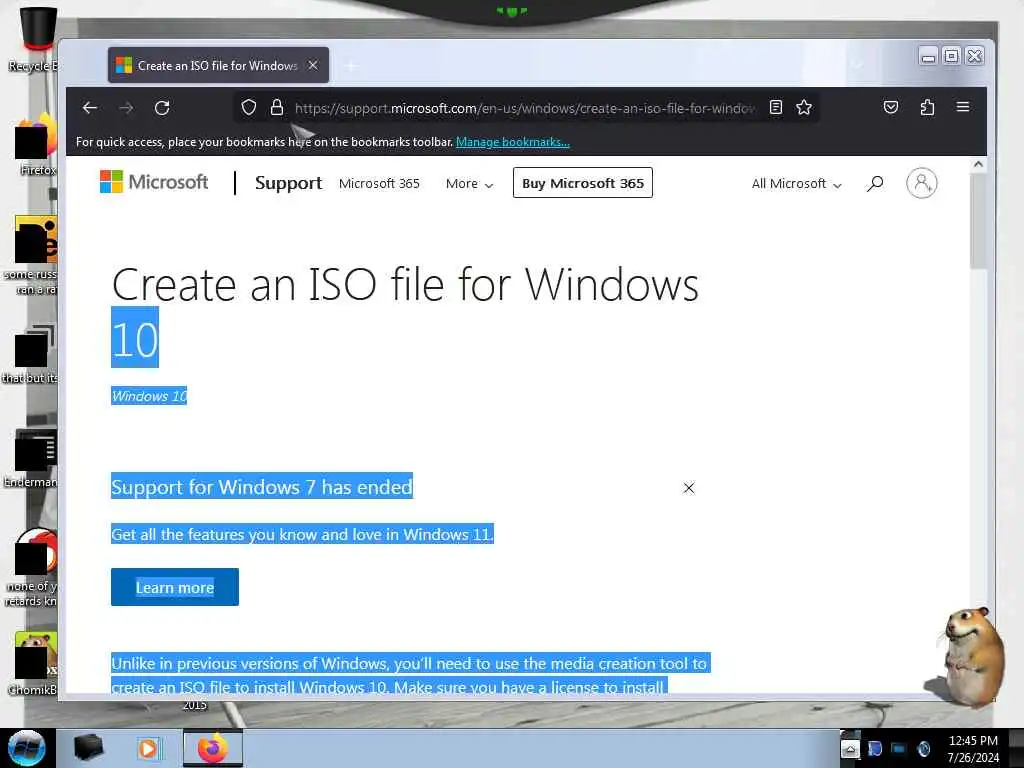Bookmark this page with the star icon
The width and height of the screenshot is (1024, 768).
click(x=804, y=107)
